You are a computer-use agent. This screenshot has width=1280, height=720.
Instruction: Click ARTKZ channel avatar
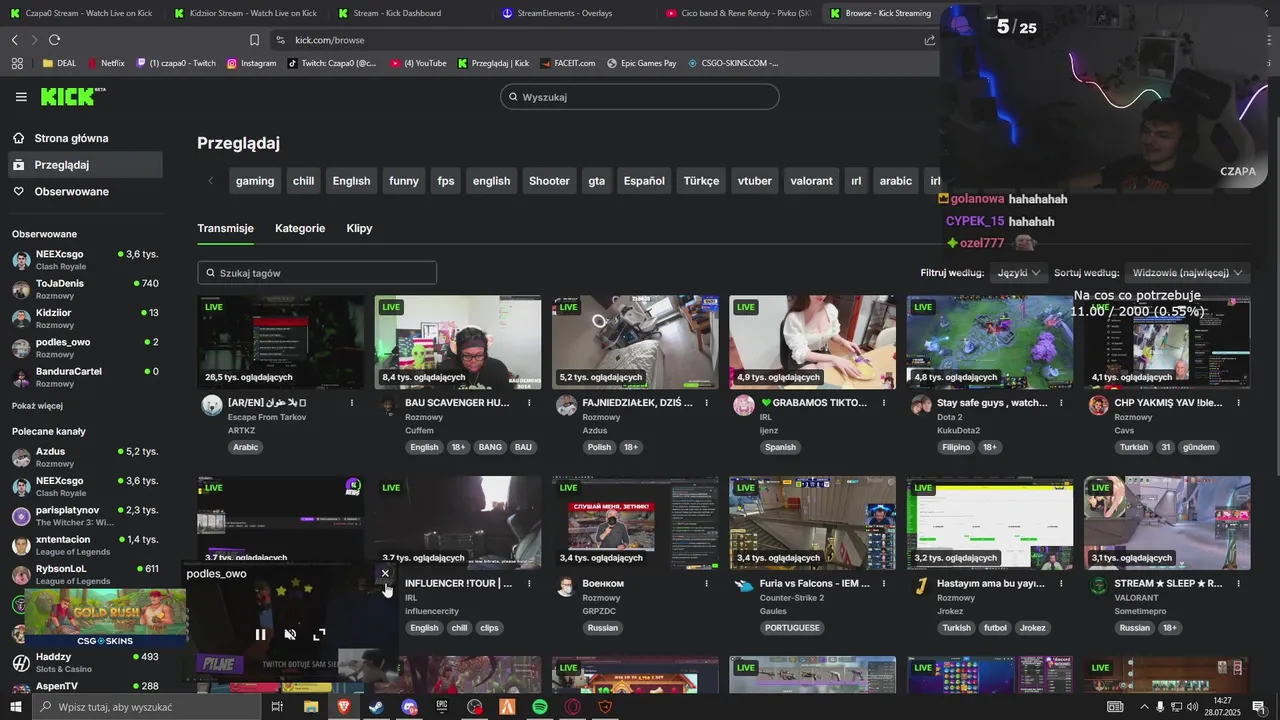click(x=212, y=405)
